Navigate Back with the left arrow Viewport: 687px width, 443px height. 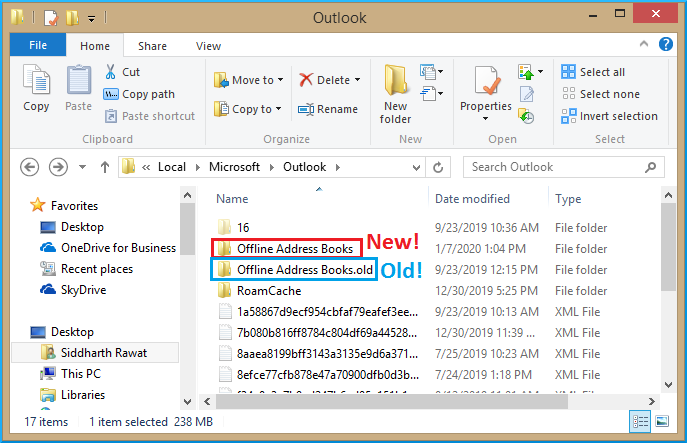[x=29, y=167]
